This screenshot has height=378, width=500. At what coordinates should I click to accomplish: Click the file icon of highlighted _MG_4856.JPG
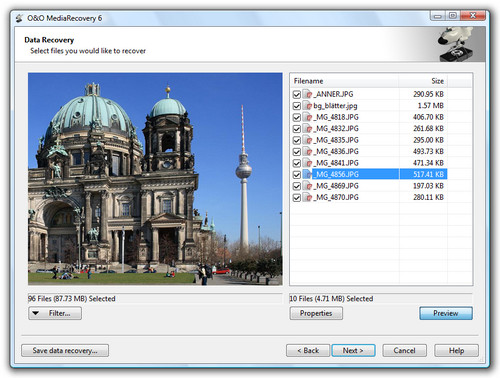(x=307, y=174)
